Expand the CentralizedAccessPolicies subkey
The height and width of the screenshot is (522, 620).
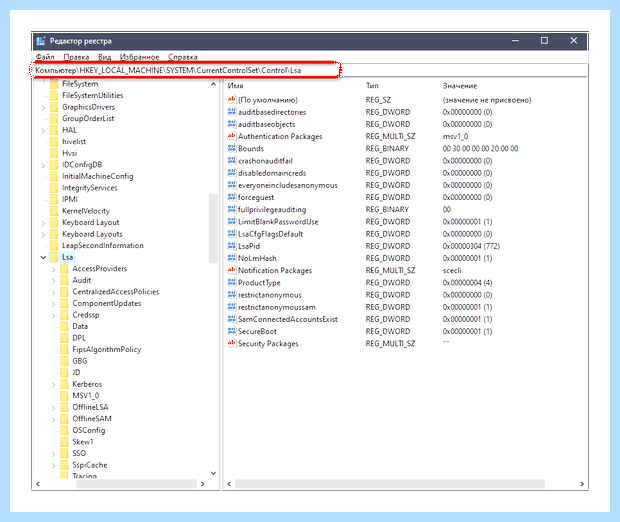(x=53, y=292)
